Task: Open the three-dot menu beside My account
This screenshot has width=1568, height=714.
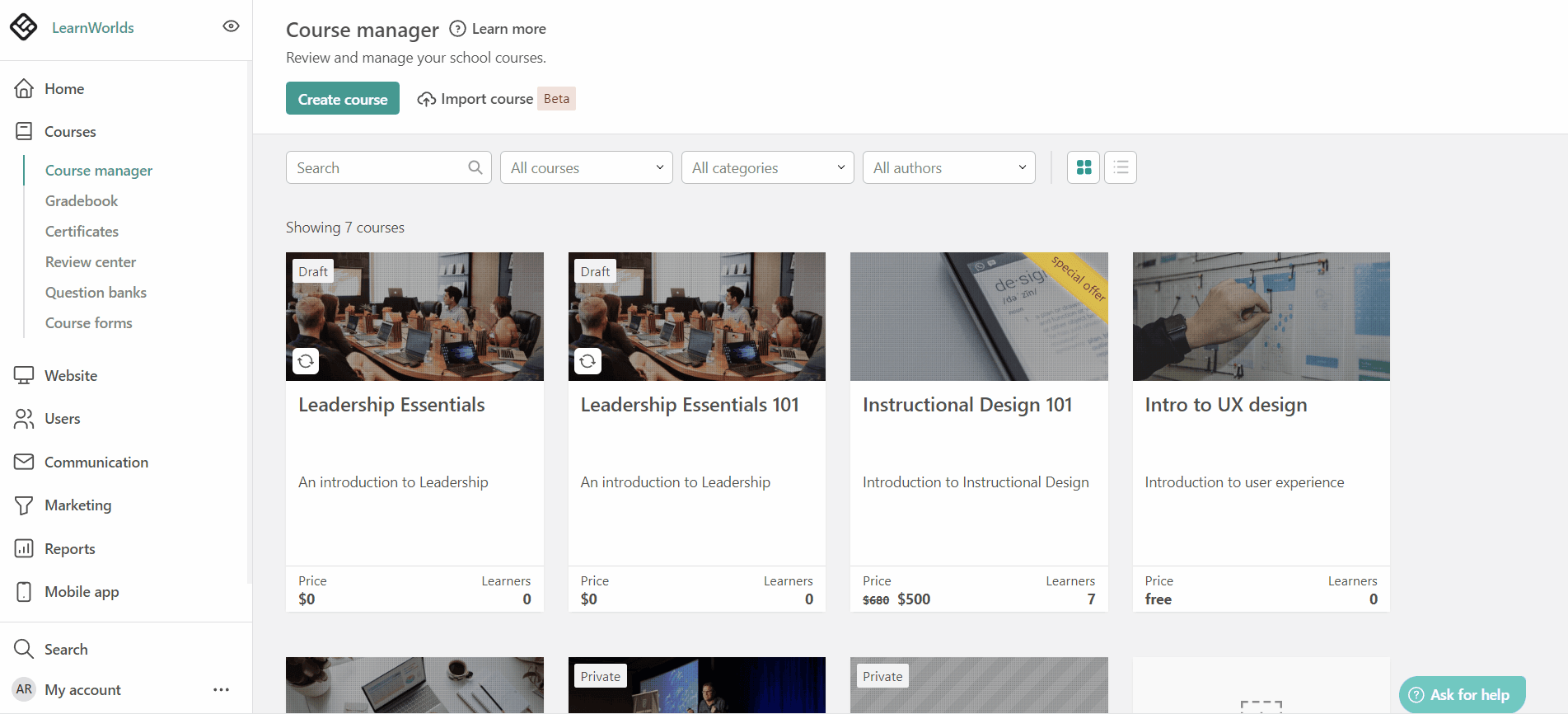Action: [221, 689]
